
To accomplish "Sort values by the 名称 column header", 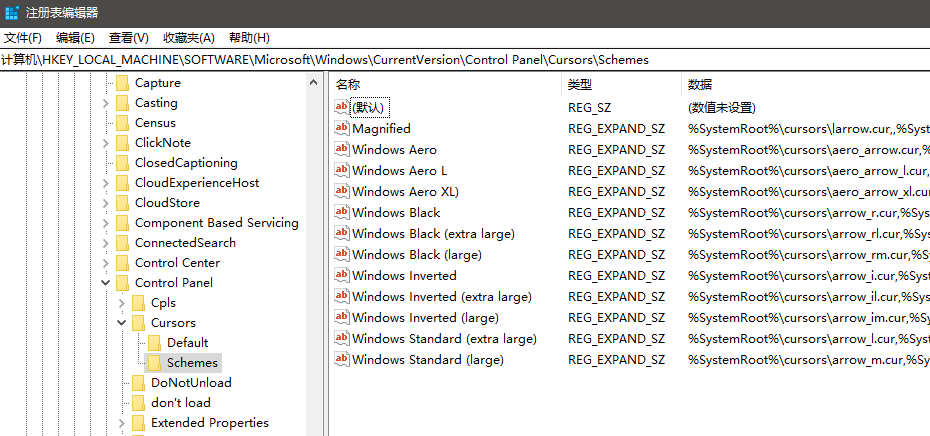I will click(x=445, y=85).
